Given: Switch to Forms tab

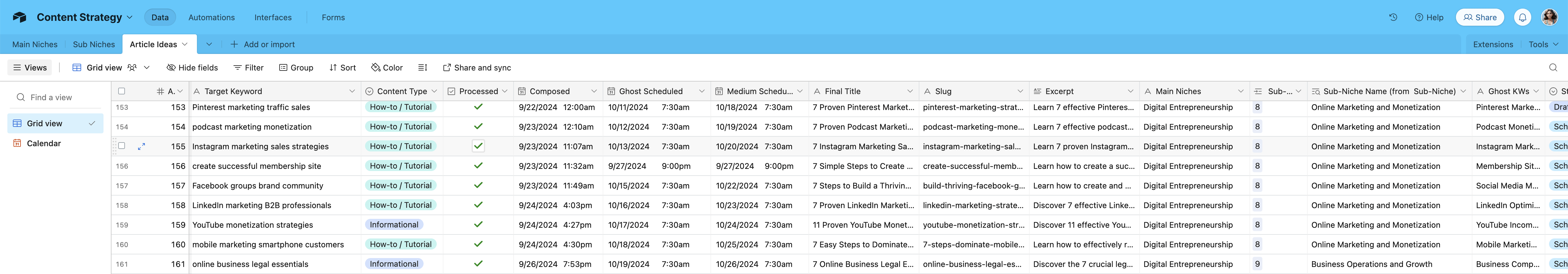Looking at the screenshot, I should point(333,18).
